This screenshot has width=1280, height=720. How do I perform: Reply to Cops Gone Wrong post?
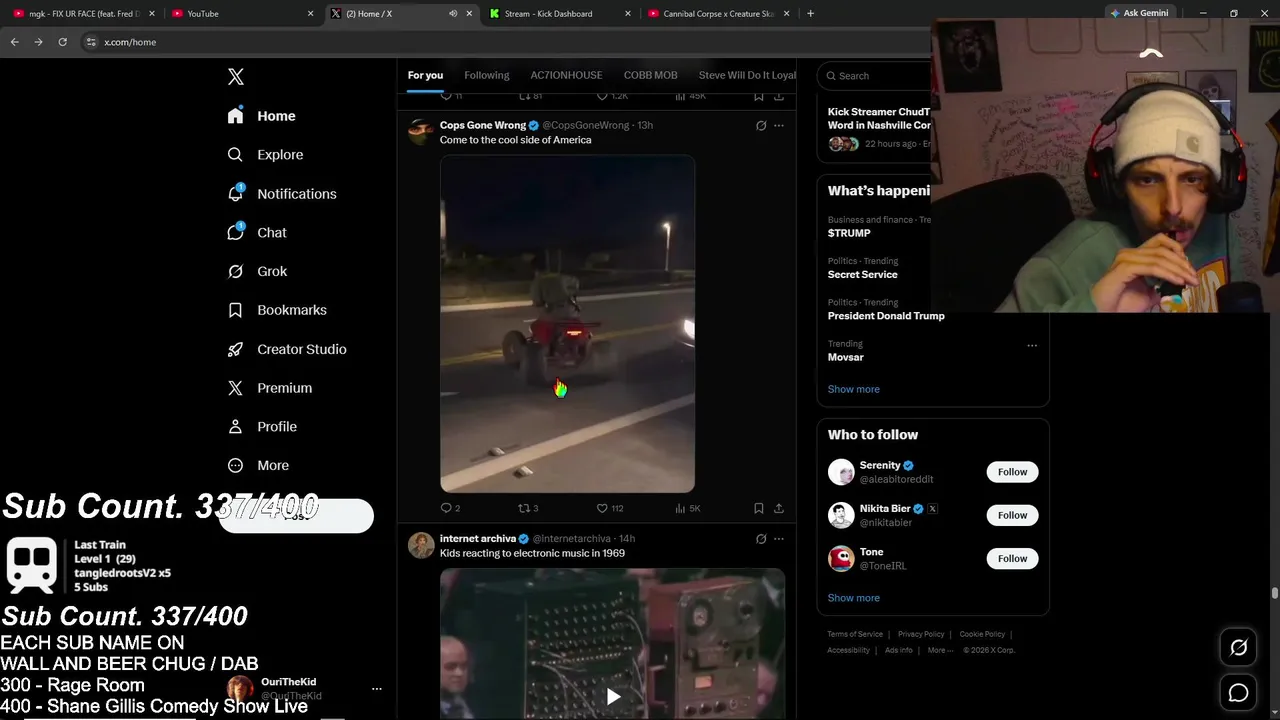coord(450,508)
